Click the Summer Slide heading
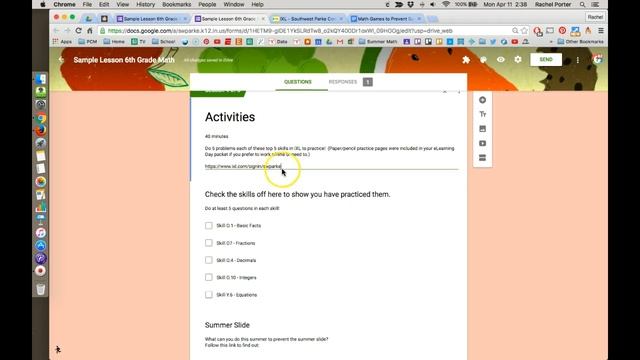This screenshot has height=360, width=640. [x=227, y=325]
